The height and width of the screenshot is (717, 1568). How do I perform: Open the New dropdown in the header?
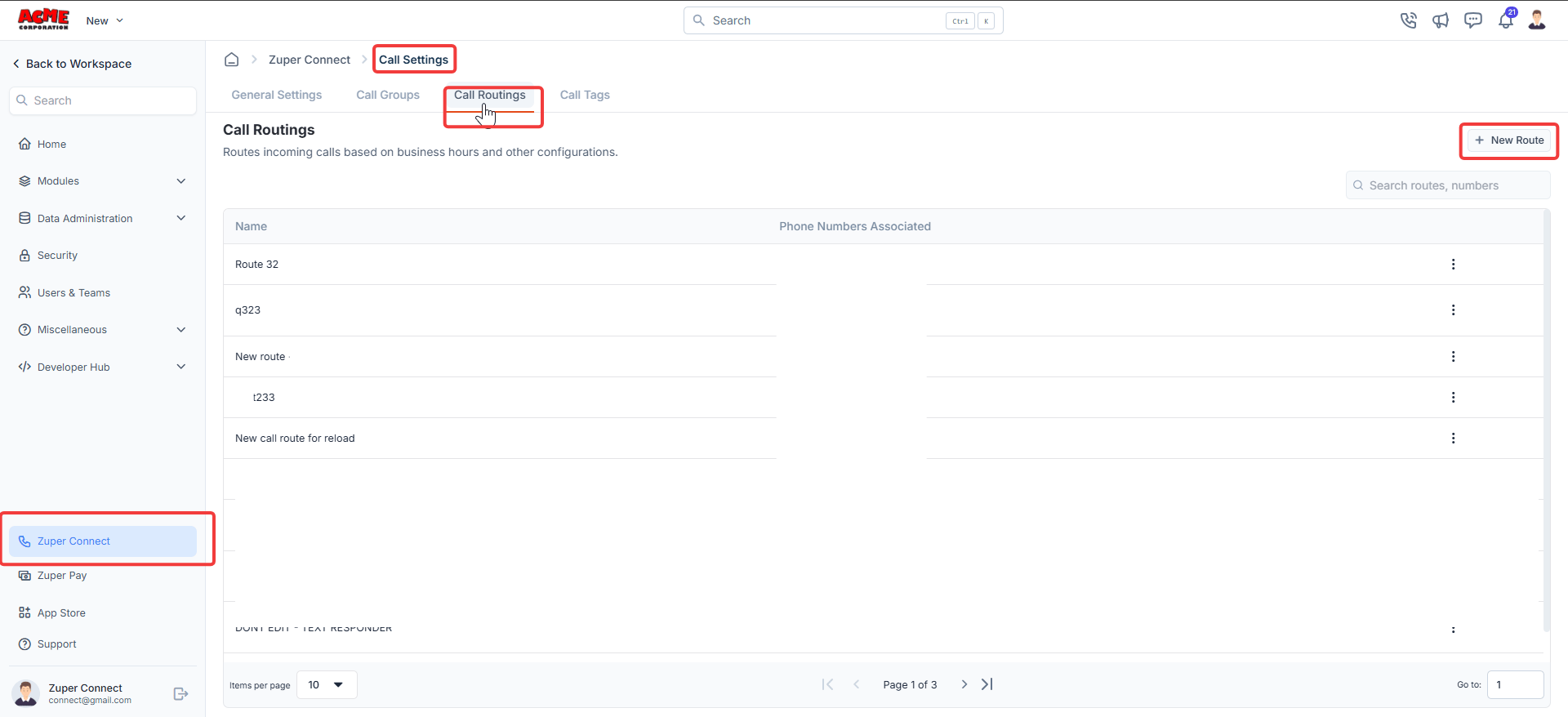coord(105,21)
